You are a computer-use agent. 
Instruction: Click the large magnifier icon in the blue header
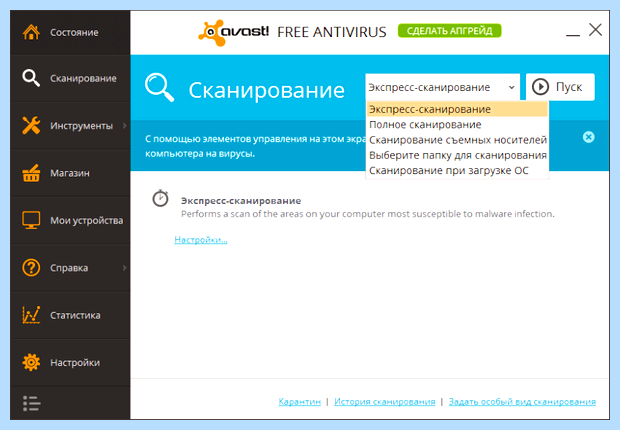(159, 87)
